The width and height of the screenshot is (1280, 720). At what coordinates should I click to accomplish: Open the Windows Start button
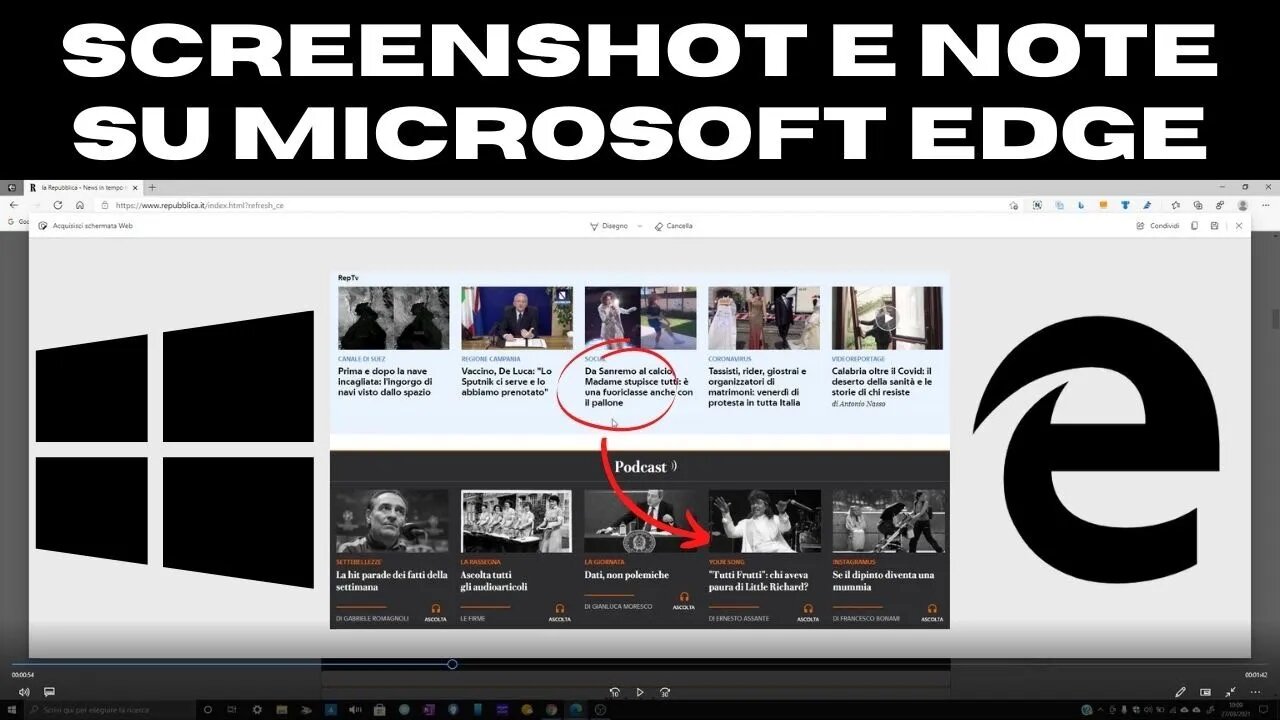(13, 710)
